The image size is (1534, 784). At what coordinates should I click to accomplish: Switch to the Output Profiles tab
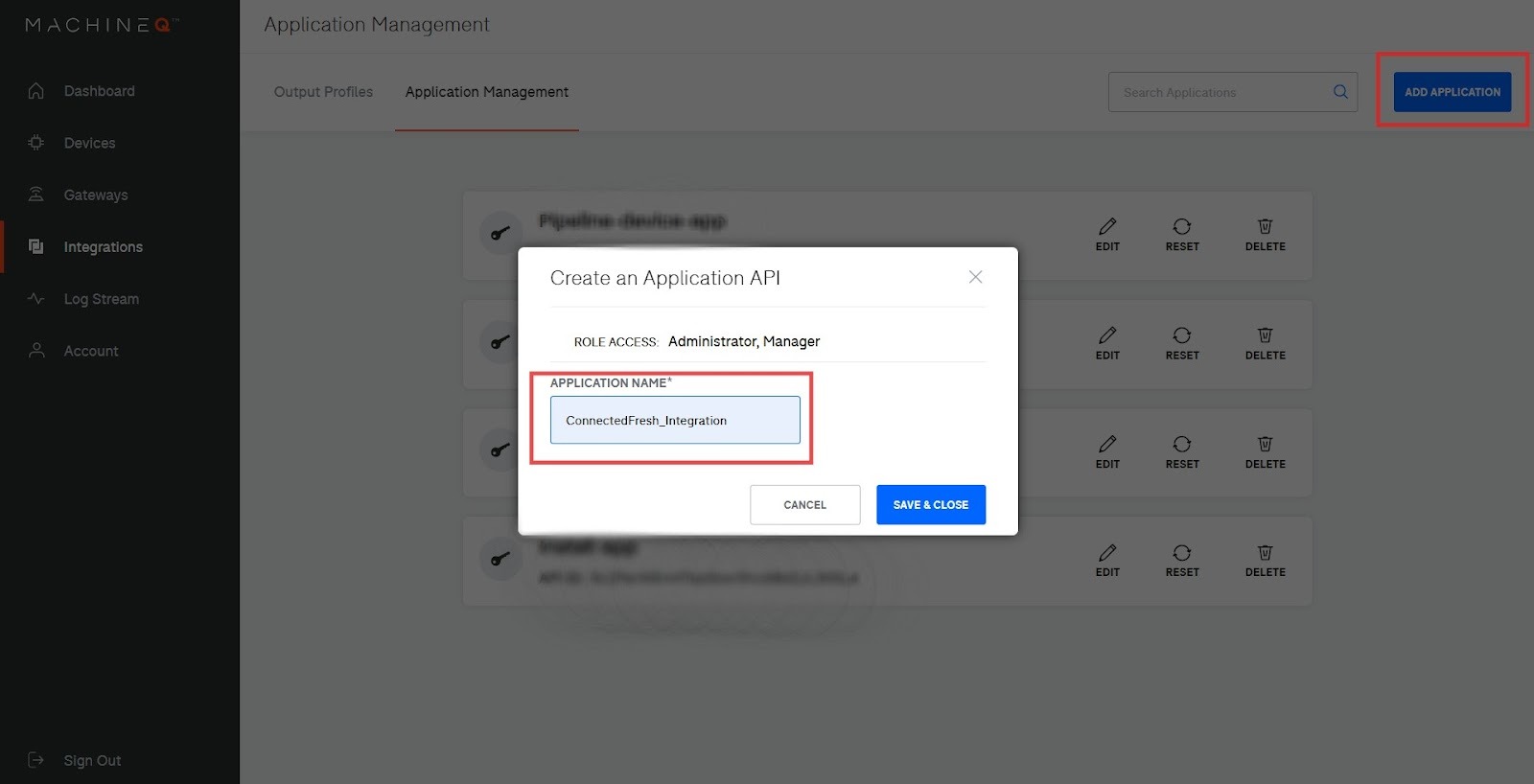323,92
